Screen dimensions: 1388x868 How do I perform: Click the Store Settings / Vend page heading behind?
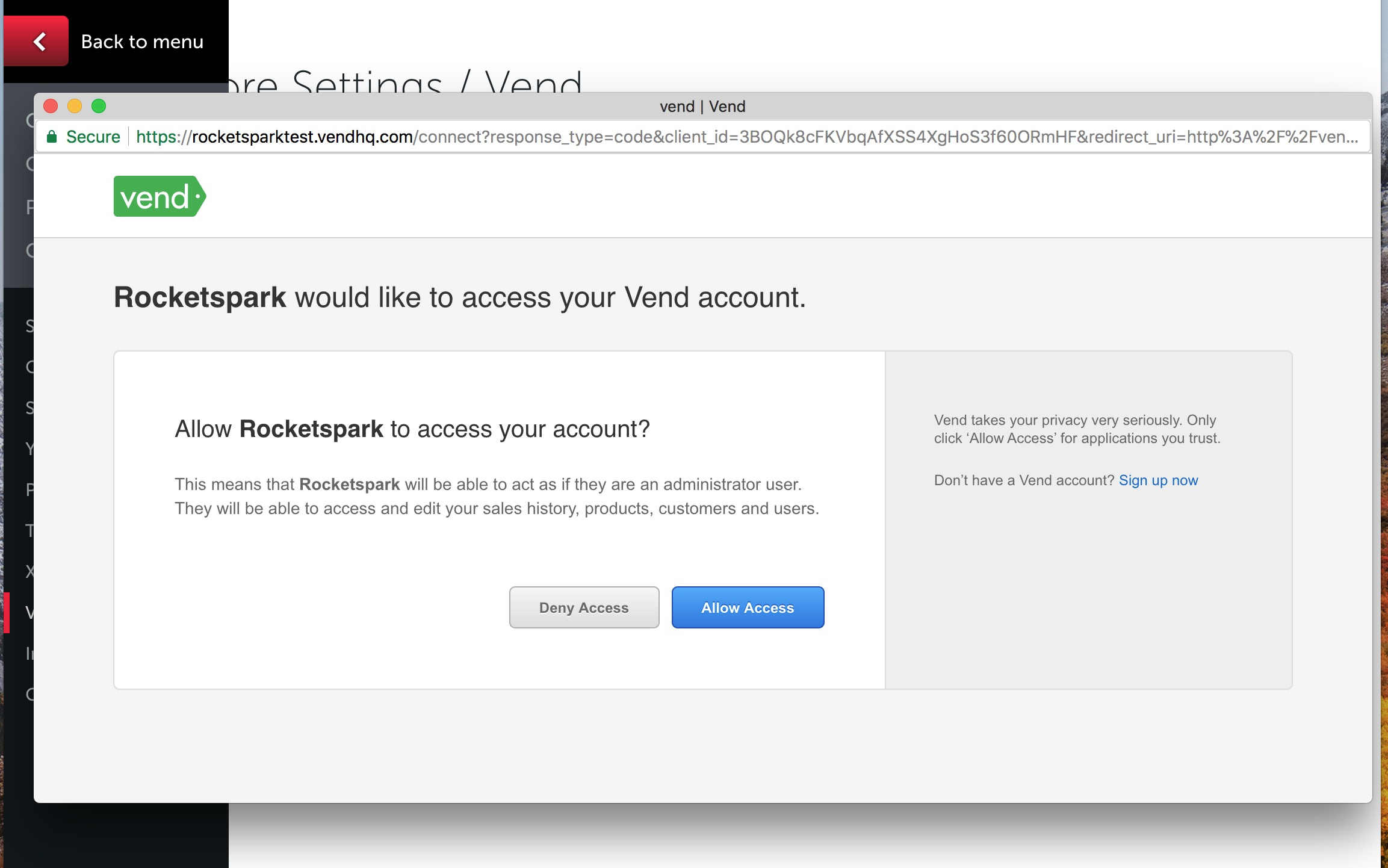click(x=406, y=83)
